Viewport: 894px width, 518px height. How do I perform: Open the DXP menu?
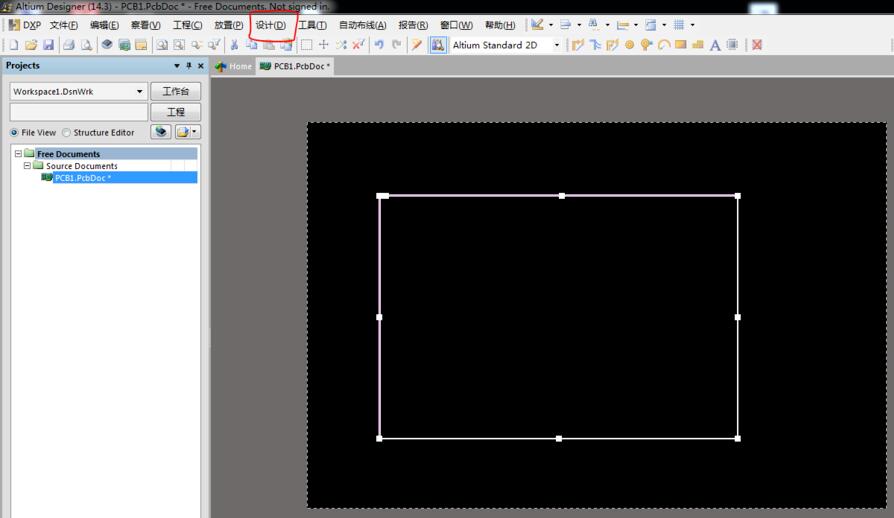(x=25, y=25)
